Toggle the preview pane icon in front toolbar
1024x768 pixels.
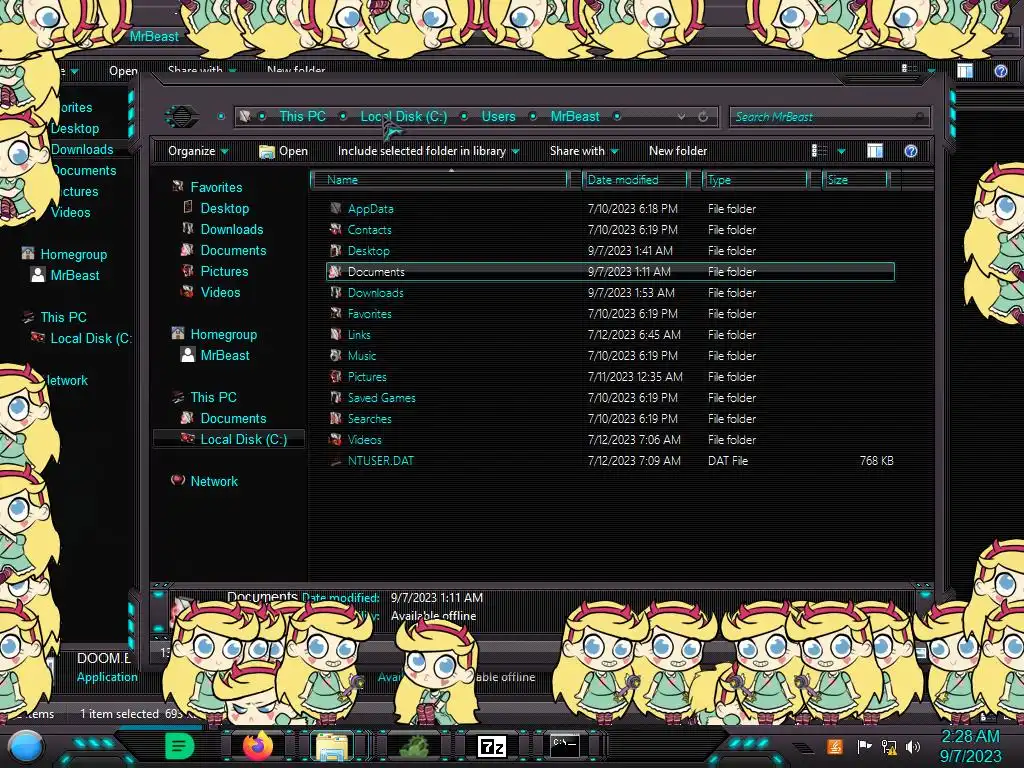874,151
